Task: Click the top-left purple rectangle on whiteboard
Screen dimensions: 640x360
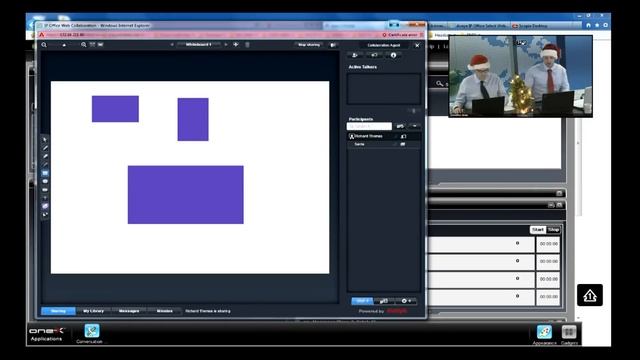Action: tap(115, 109)
